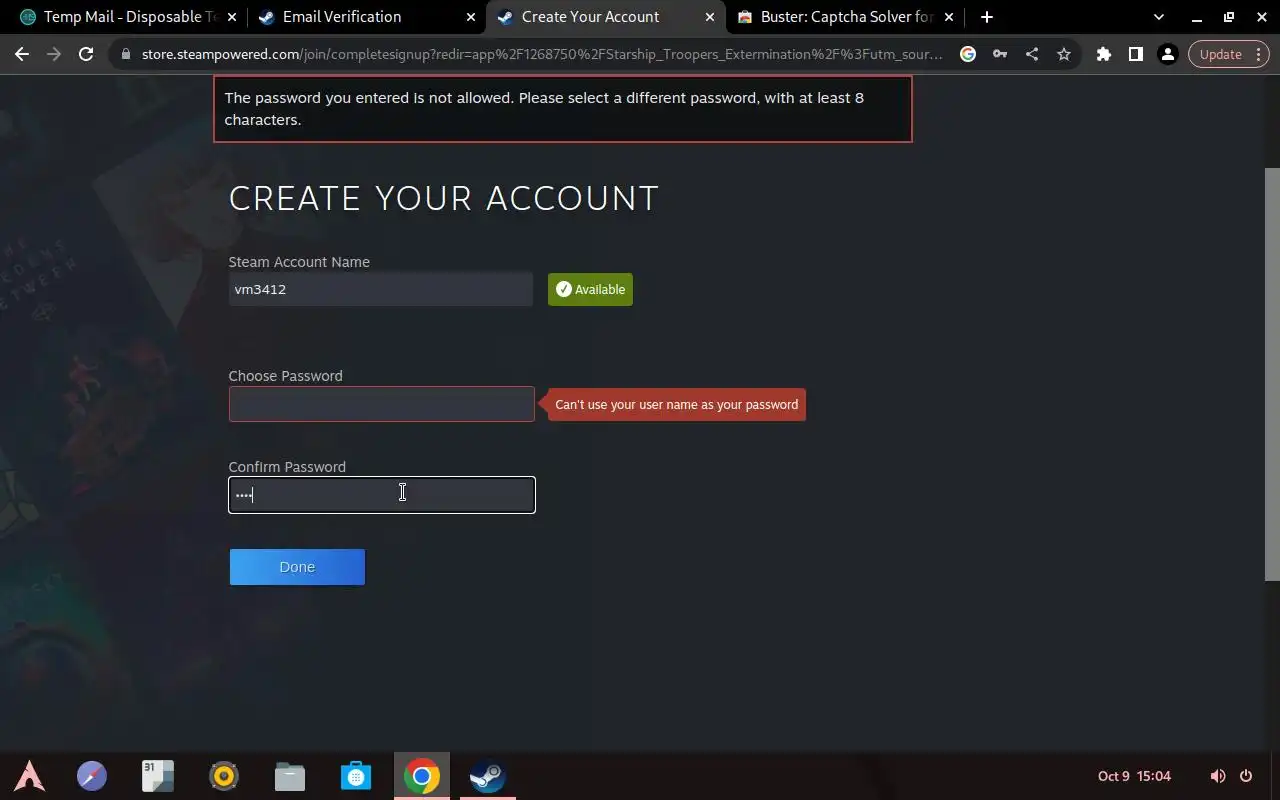The width and height of the screenshot is (1280, 800).
Task: Bookmark this page with star icon
Action: (1064, 54)
